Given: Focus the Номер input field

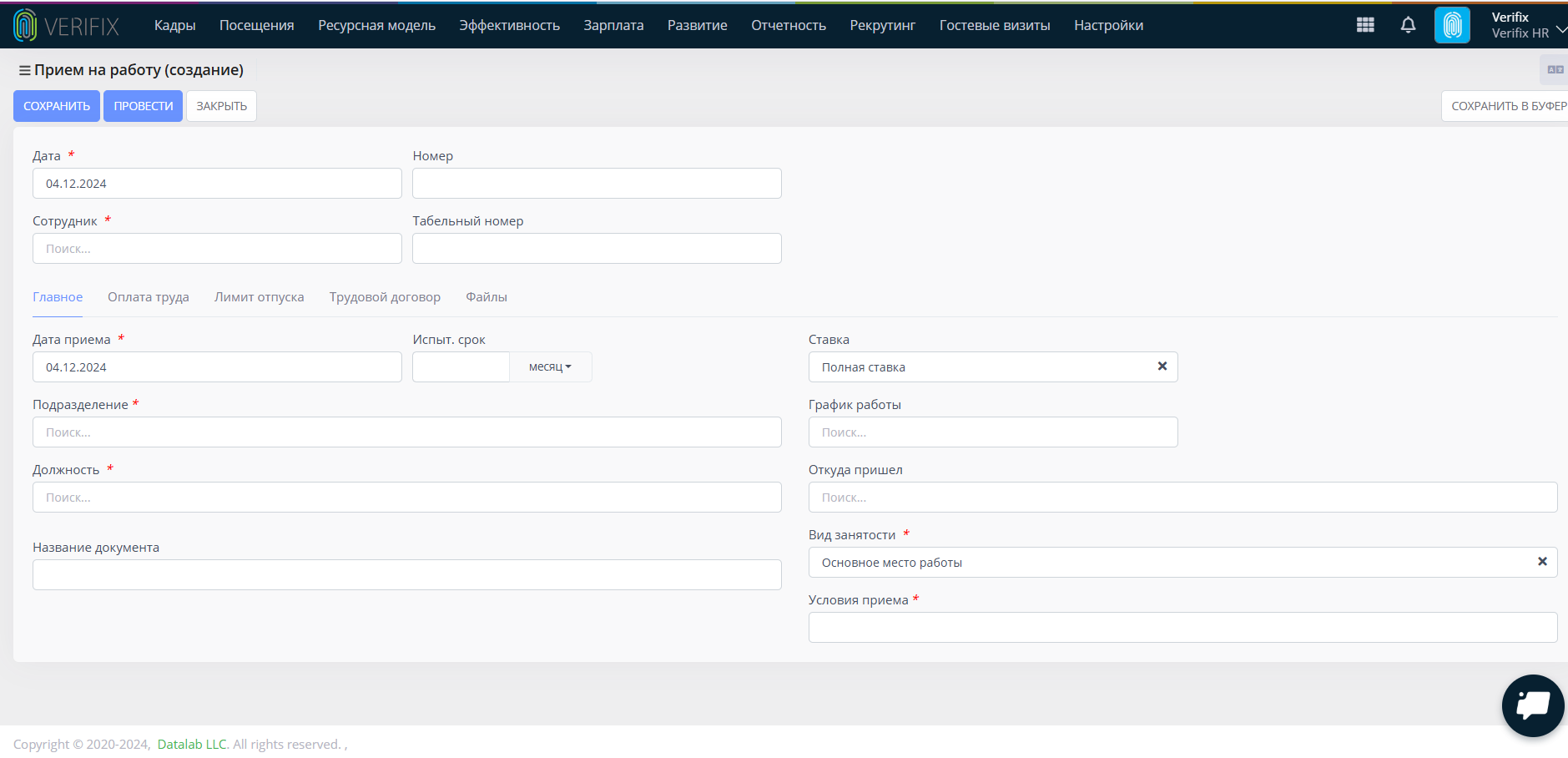Looking at the screenshot, I should click(x=597, y=184).
